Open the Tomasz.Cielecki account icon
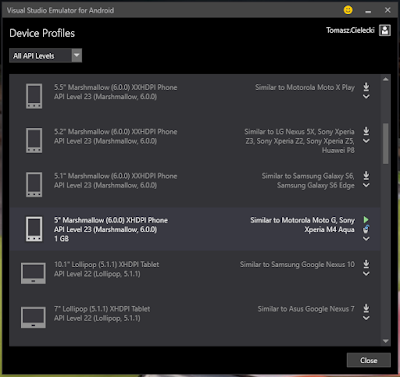Viewport: 400px width, 377px height. [385, 30]
